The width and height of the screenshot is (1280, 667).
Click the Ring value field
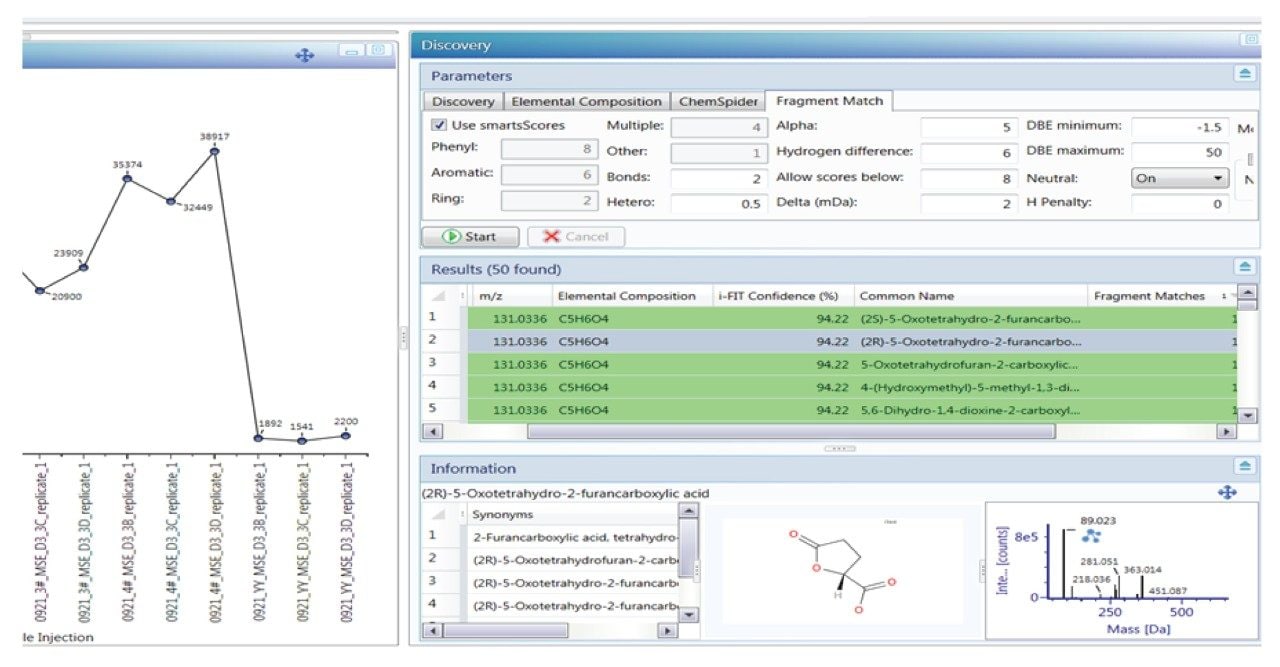[x=547, y=200]
